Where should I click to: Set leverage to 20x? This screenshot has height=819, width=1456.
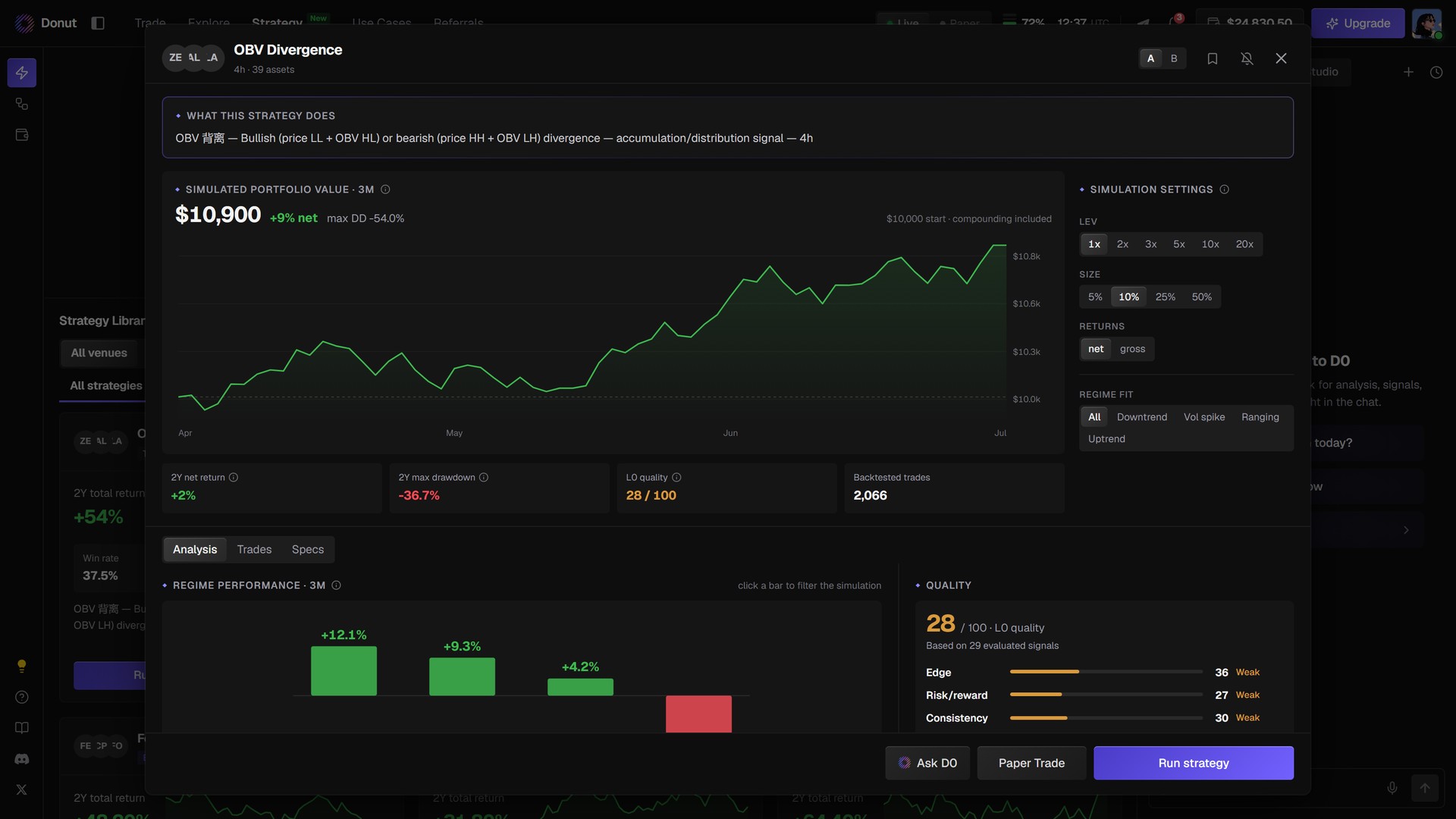coord(1244,244)
